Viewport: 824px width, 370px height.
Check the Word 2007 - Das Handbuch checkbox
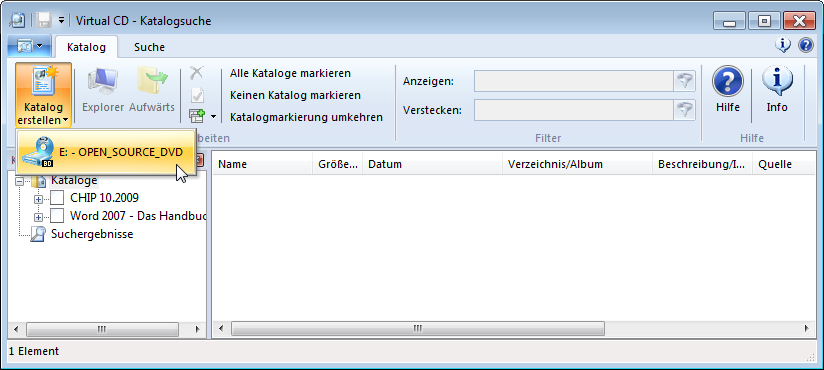tap(57, 215)
